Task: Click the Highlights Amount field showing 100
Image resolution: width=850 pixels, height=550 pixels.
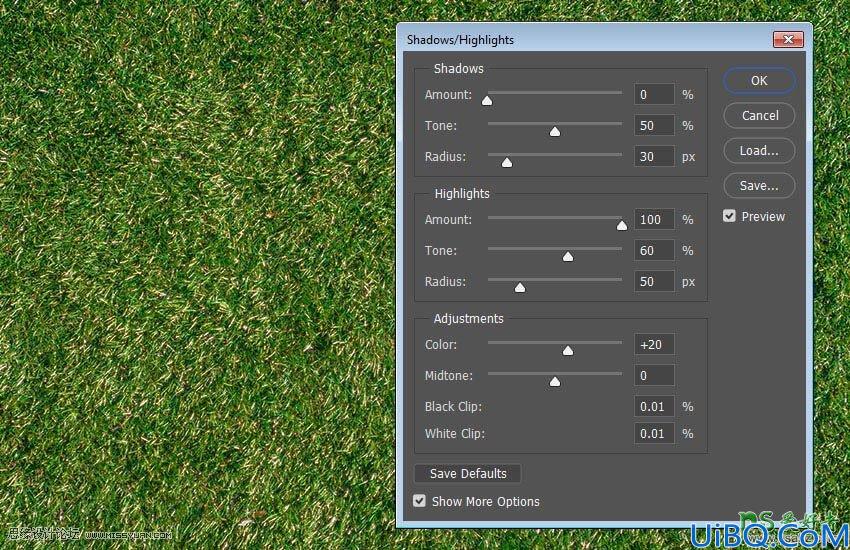Action: (654, 219)
